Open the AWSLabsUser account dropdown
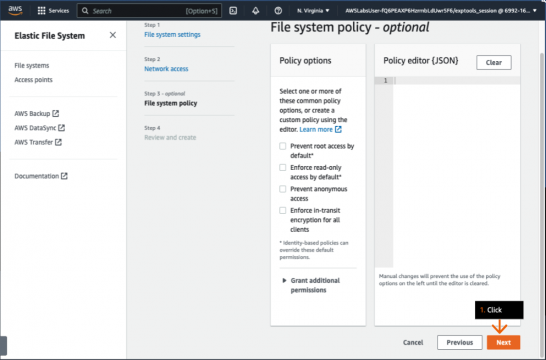The height and width of the screenshot is (360, 546). pyautogui.click(x=441, y=11)
